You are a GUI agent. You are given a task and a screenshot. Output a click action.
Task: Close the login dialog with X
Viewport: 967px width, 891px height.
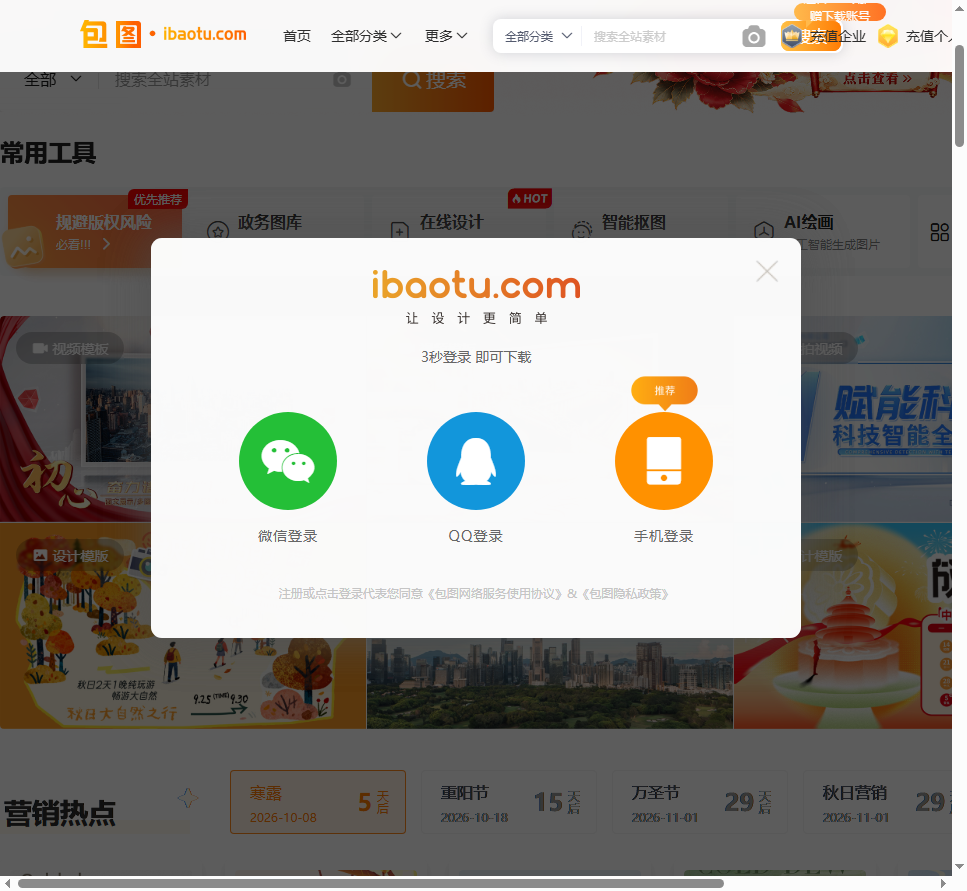click(767, 271)
